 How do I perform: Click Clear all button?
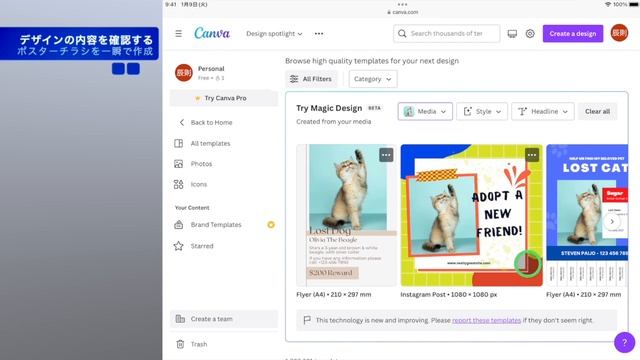point(597,111)
